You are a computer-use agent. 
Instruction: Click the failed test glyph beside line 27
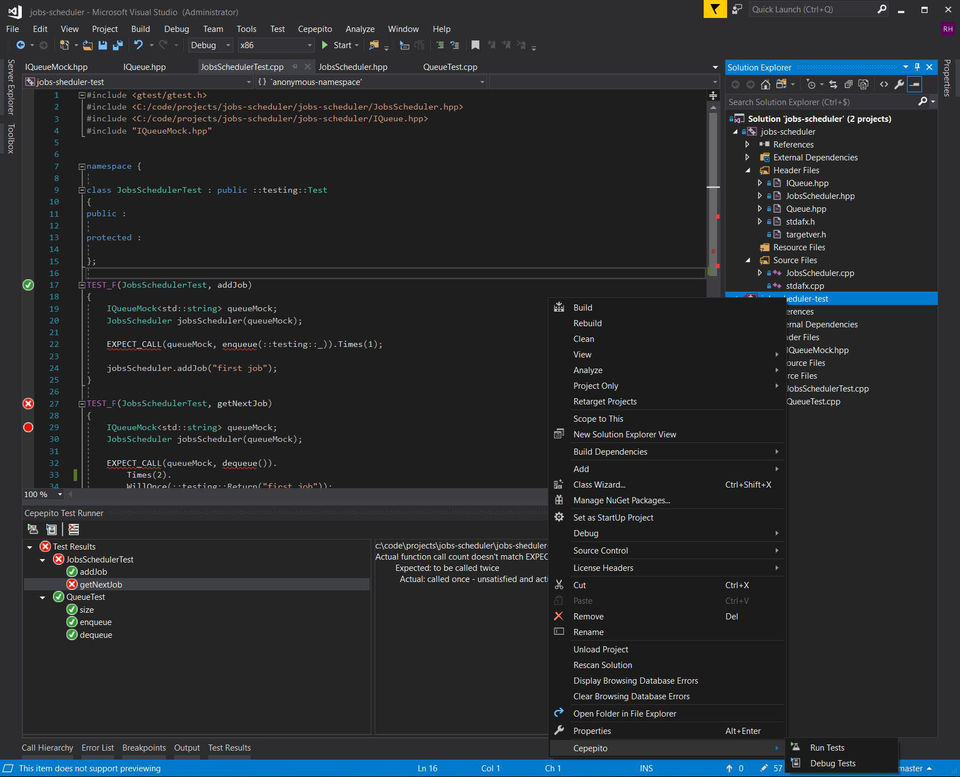[28, 404]
